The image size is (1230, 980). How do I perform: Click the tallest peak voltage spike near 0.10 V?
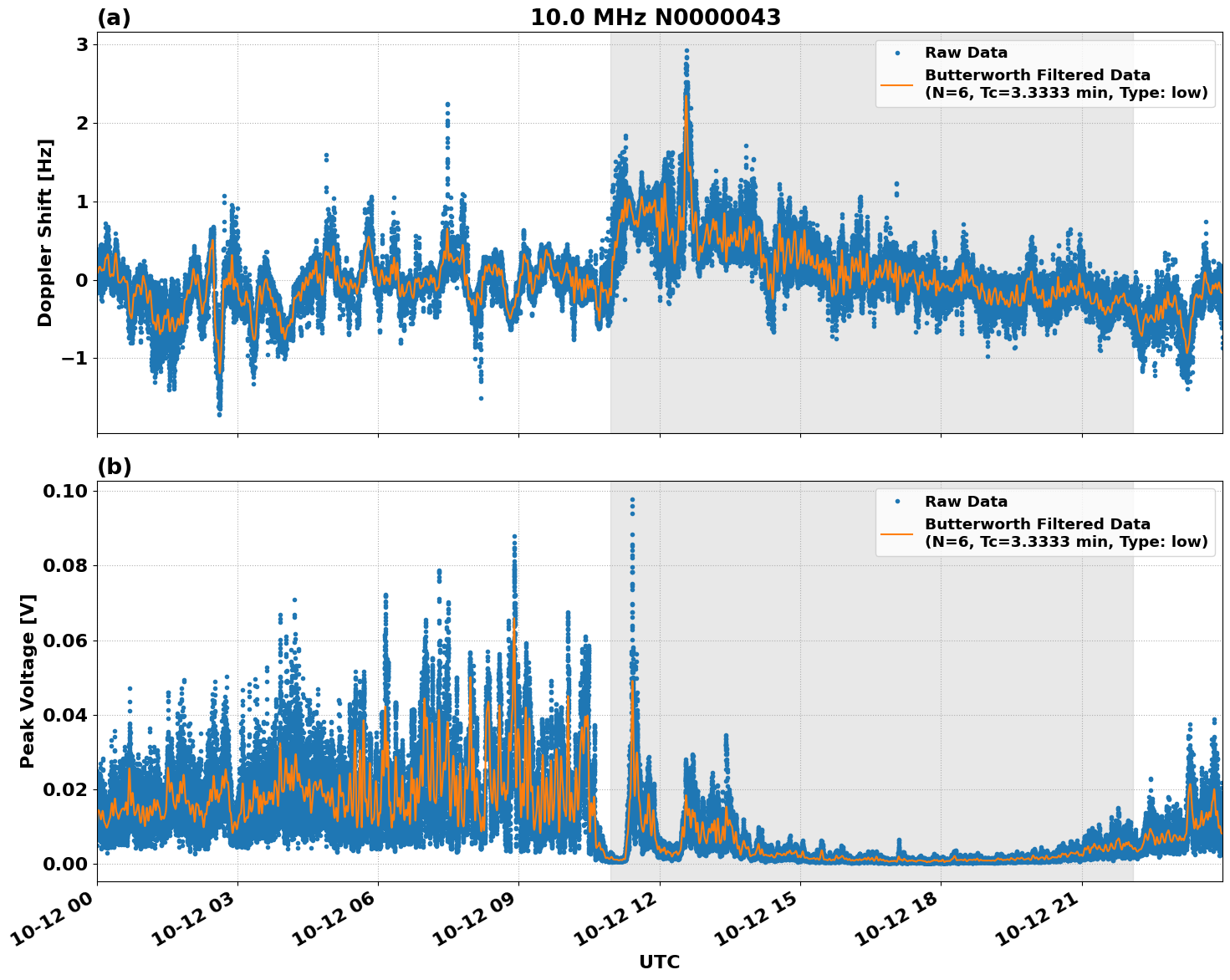(632, 500)
